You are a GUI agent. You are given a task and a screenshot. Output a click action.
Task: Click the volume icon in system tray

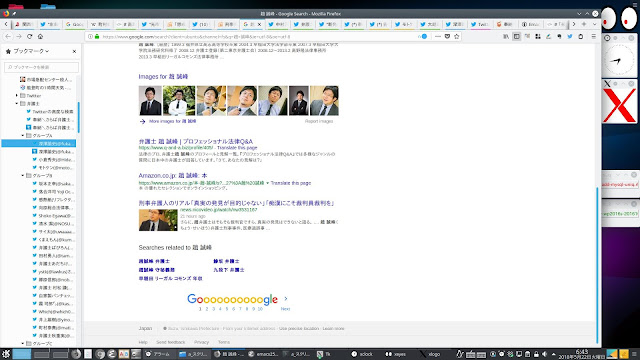(544, 354)
